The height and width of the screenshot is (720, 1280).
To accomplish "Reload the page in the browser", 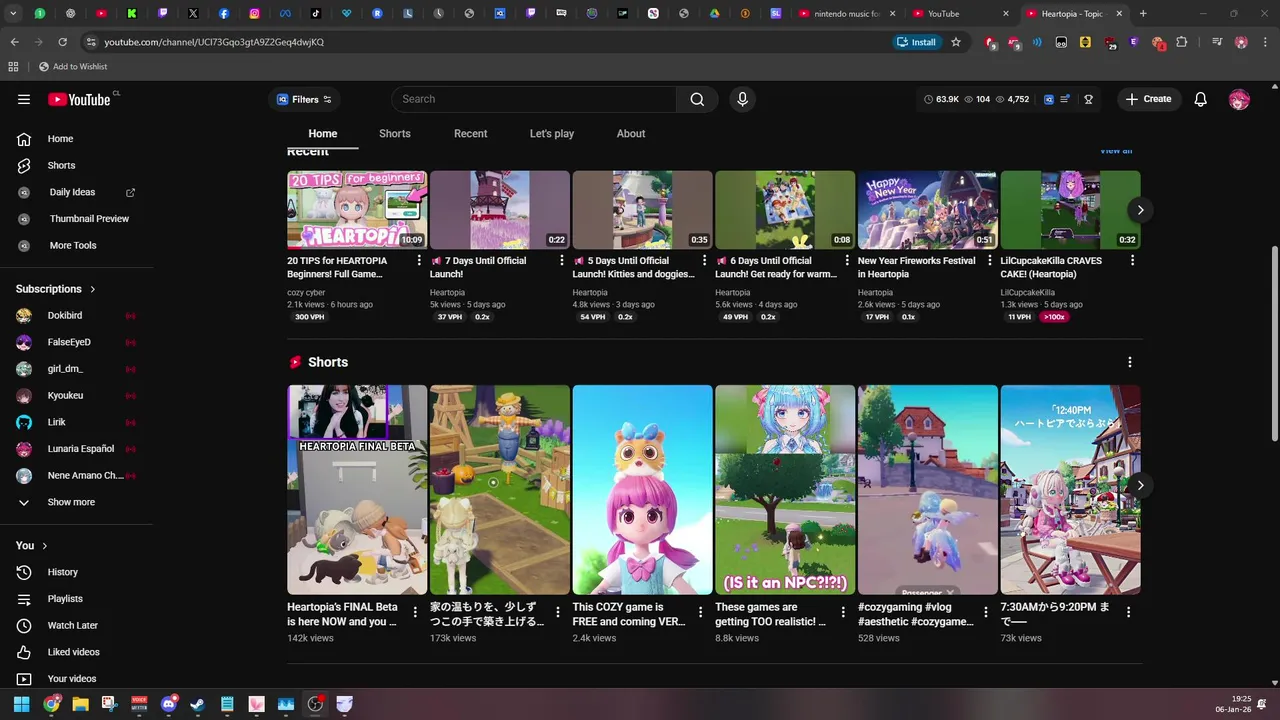I will point(62,42).
